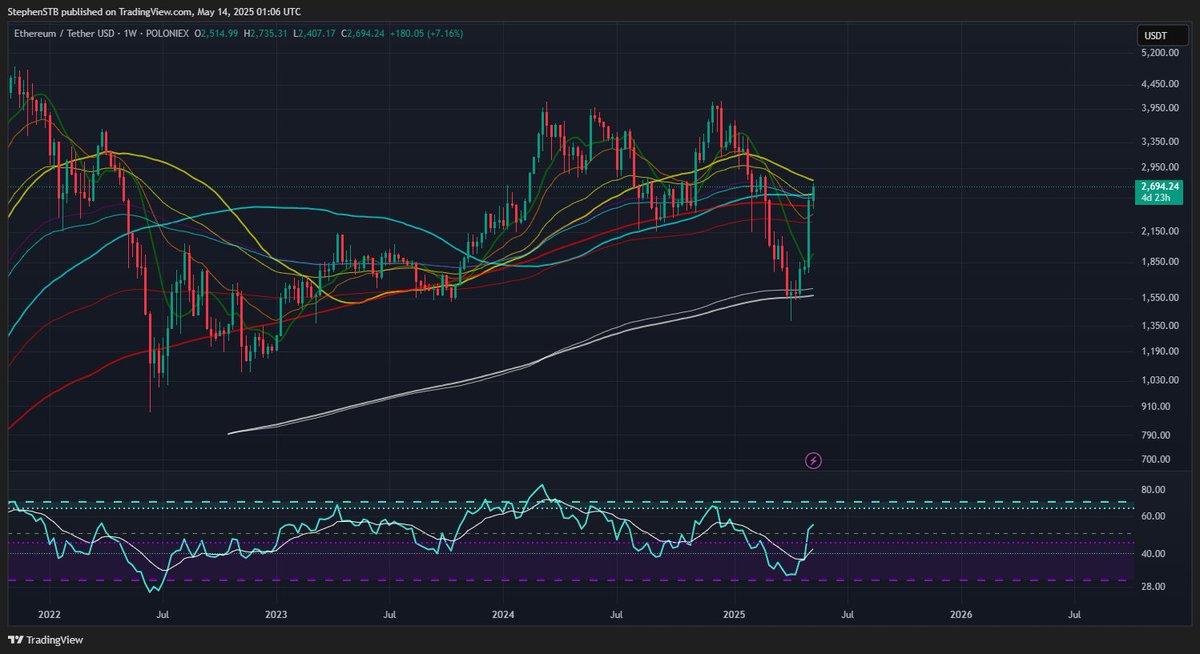The height and width of the screenshot is (654, 1200).
Task: Select the 2024 label on the time axis
Action: 504,616
